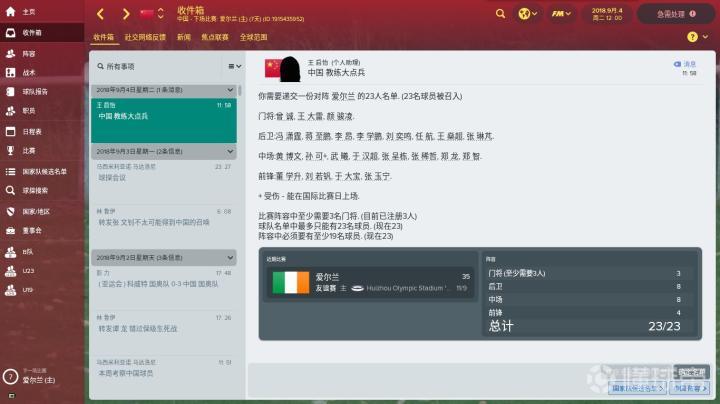Open the FM menu dropdown
Image resolution: width=720 pixels, height=404 pixels.
561,14
